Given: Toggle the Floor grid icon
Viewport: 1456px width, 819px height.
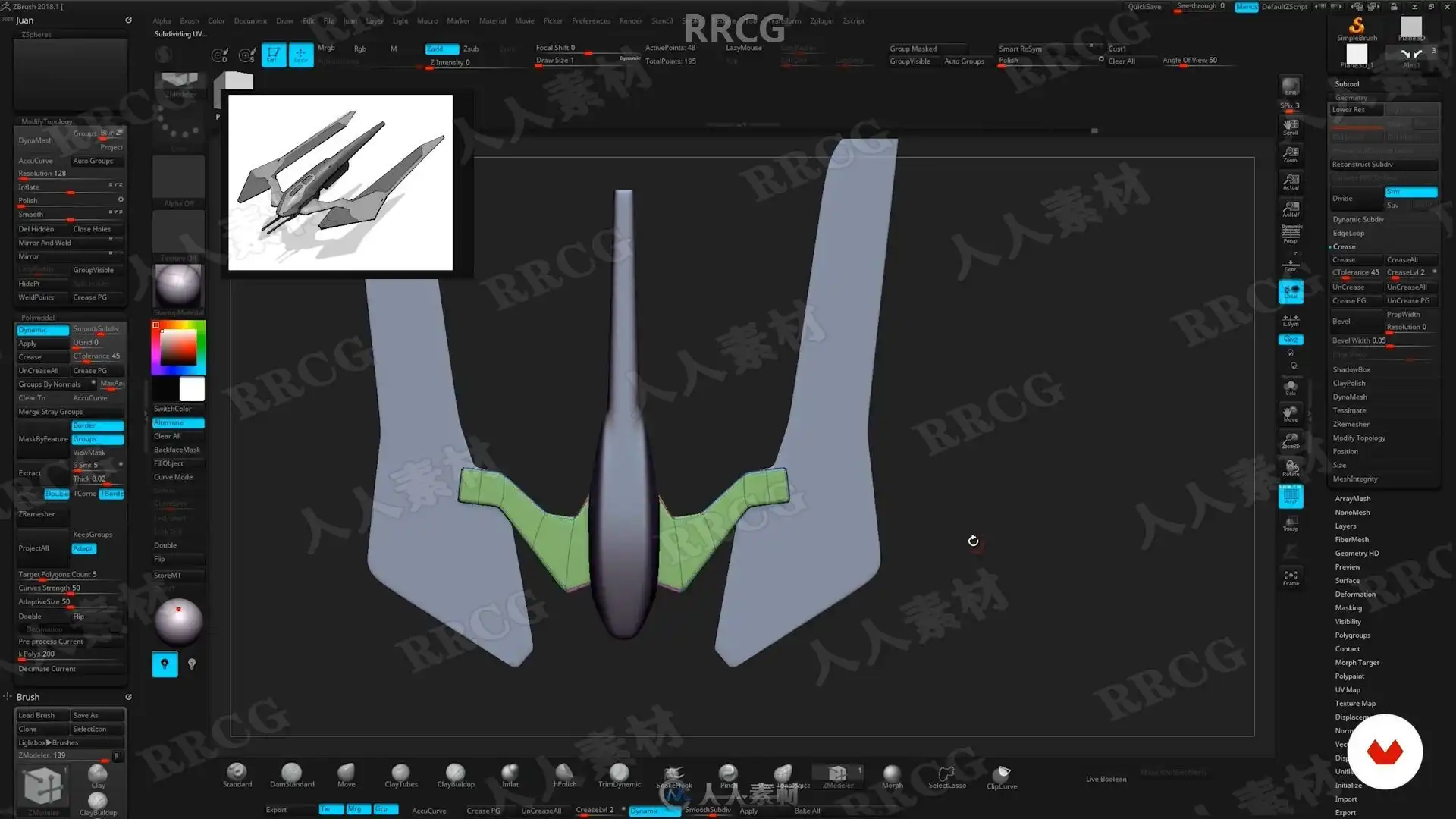Looking at the screenshot, I should [x=1291, y=265].
